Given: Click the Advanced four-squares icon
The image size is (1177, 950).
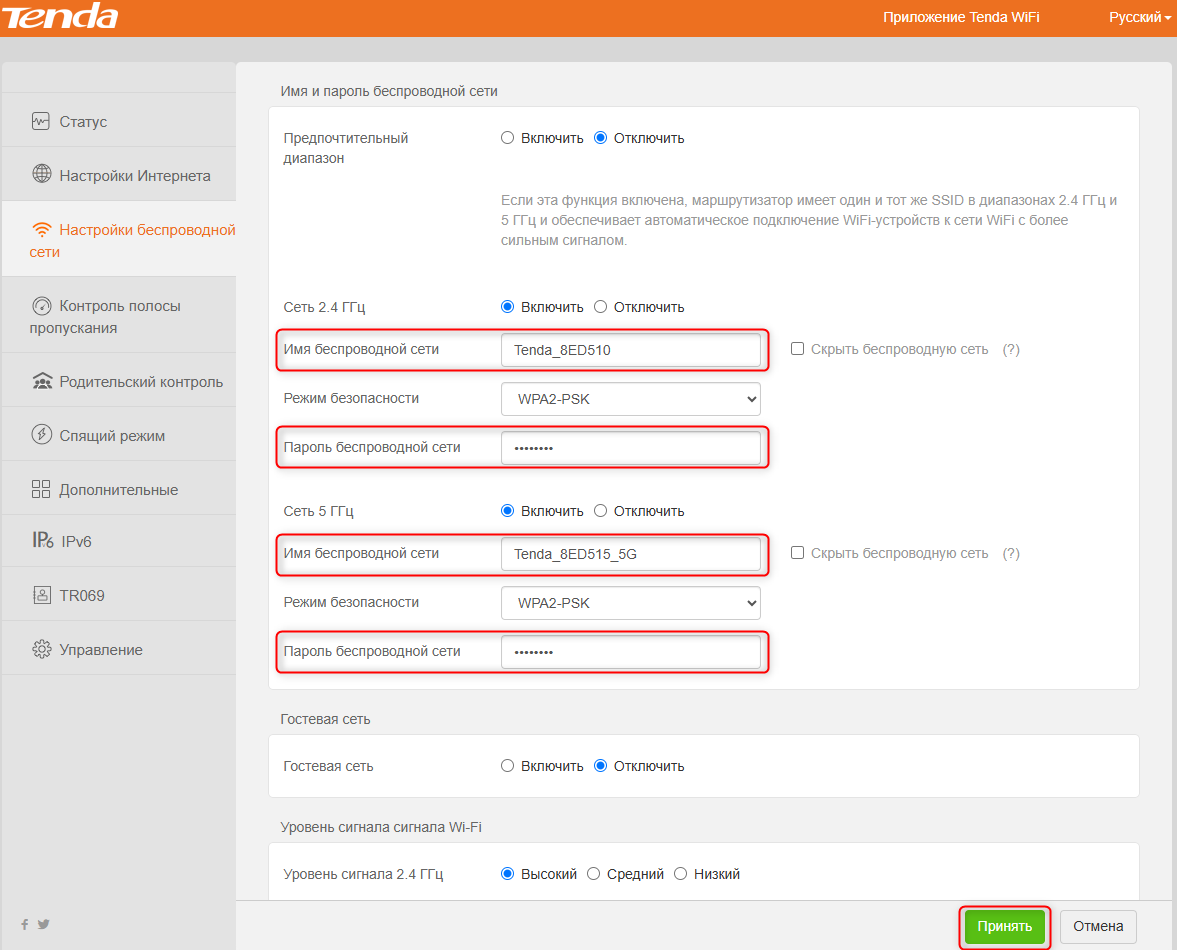Looking at the screenshot, I should (41, 489).
